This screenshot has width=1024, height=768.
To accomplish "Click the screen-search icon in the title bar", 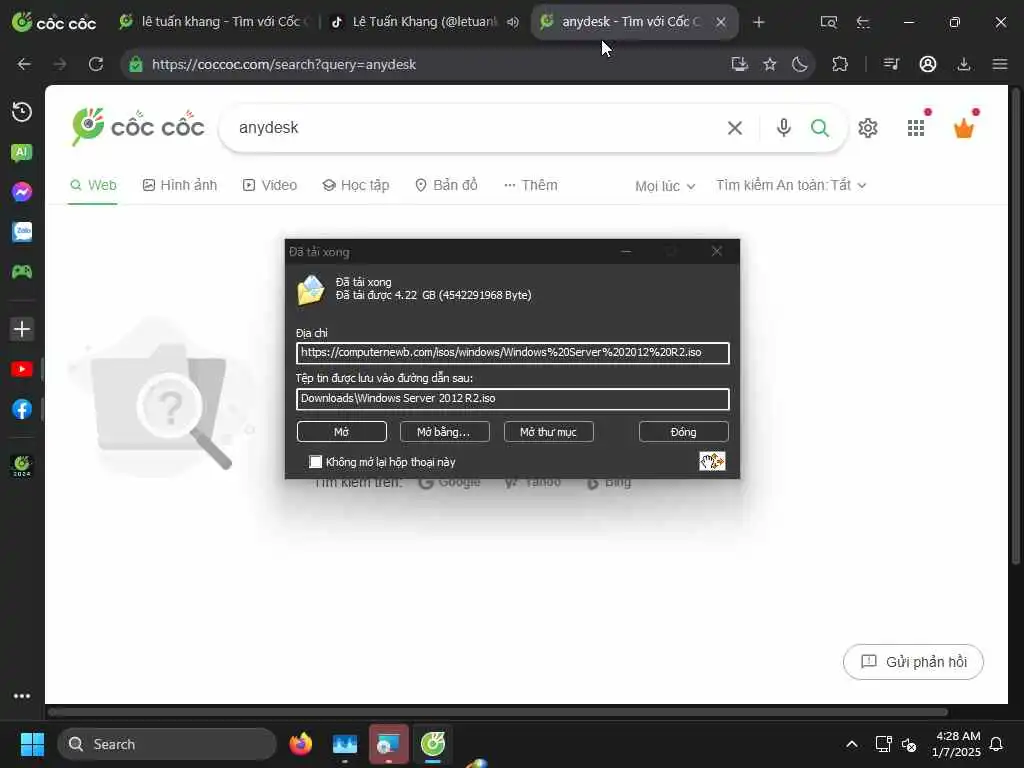I will pos(828,22).
